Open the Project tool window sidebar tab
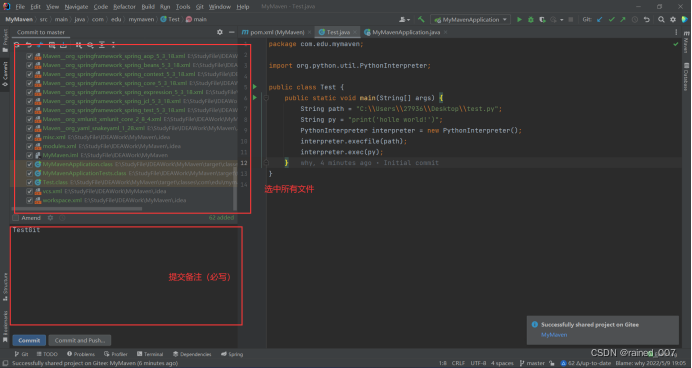692x368 pixels. click(5, 41)
